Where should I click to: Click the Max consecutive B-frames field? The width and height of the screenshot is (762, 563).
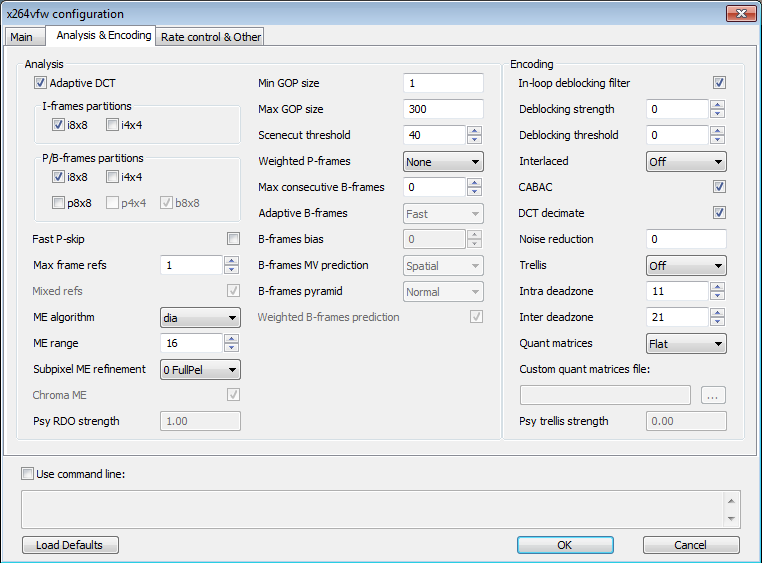pyautogui.click(x=434, y=187)
